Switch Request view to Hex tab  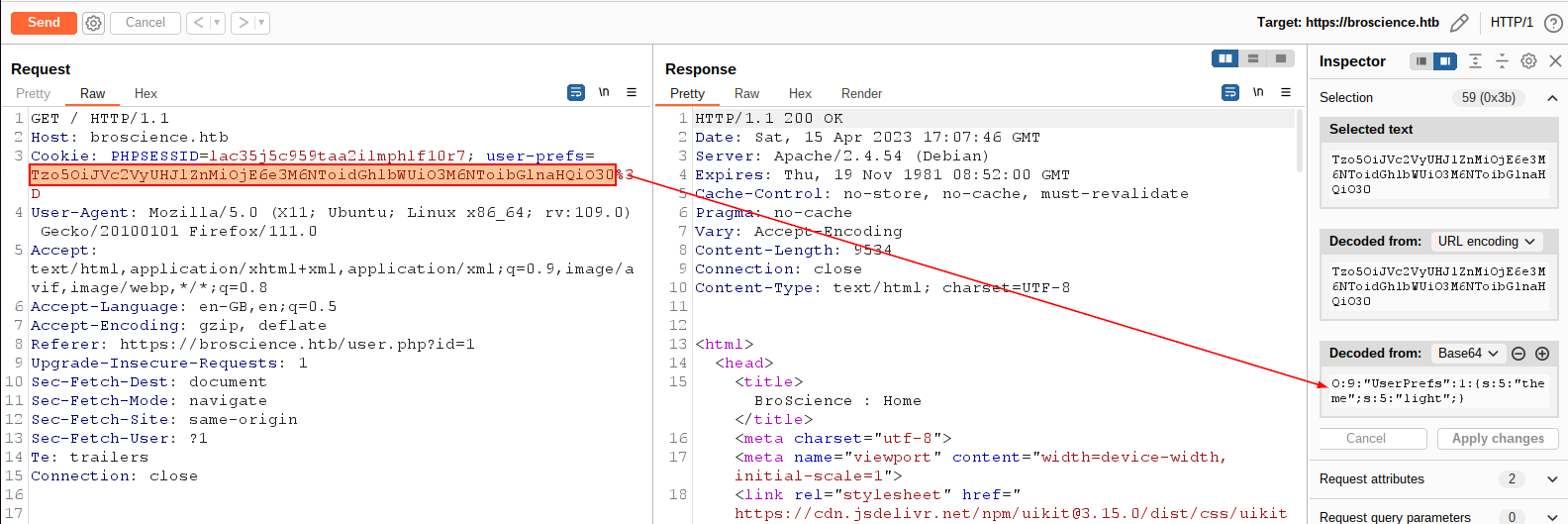[x=146, y=93]
